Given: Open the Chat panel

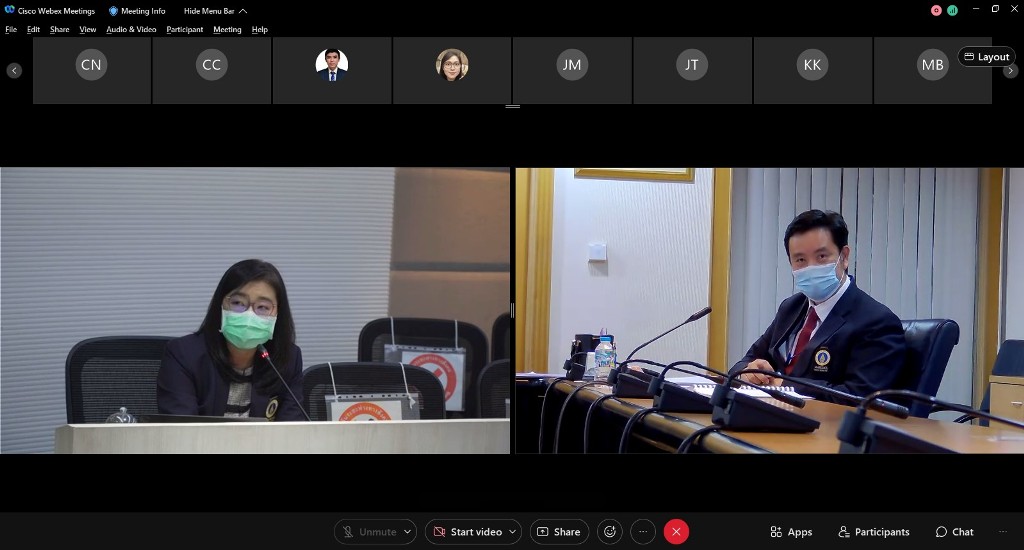Looking at the screenshot, I should point(954,532).
